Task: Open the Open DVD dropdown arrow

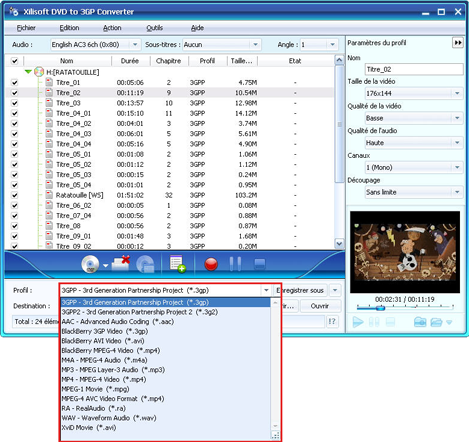Action: tap(105, 266)
